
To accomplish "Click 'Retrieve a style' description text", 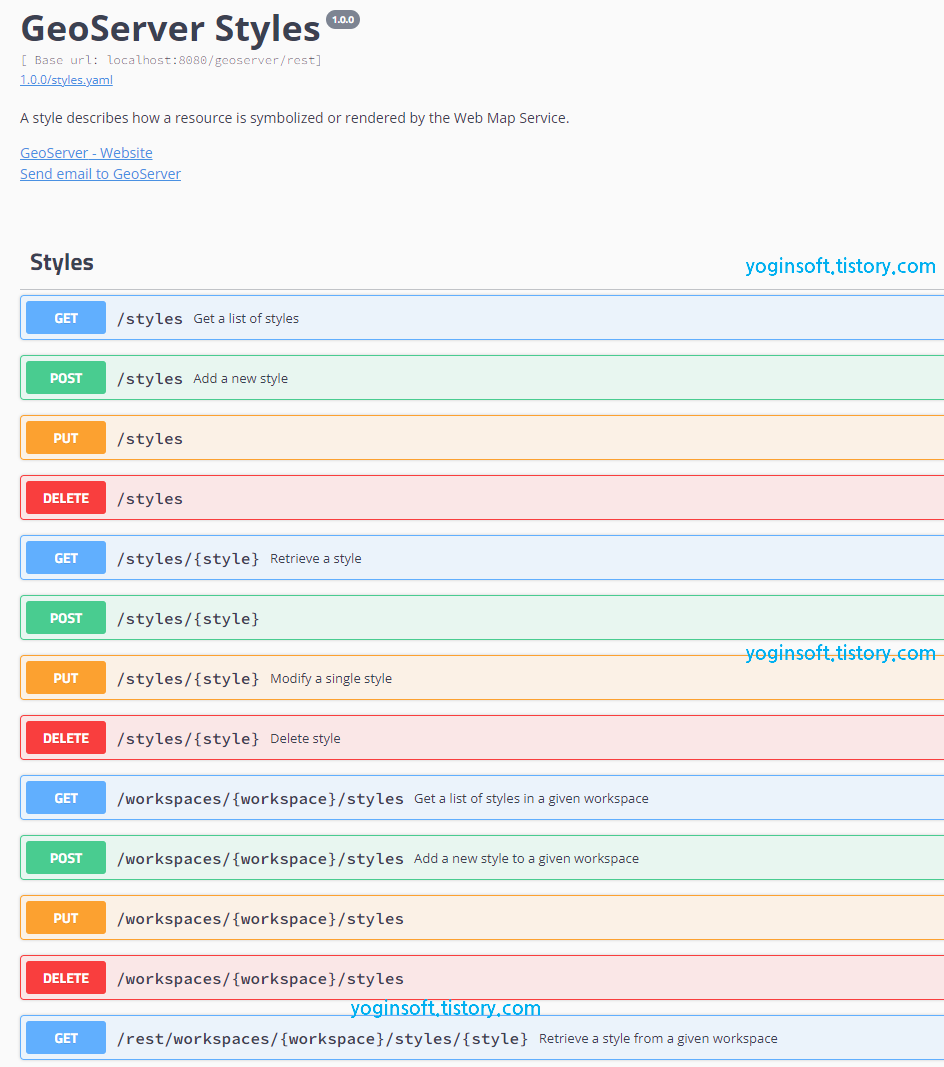I will [316, 558].
